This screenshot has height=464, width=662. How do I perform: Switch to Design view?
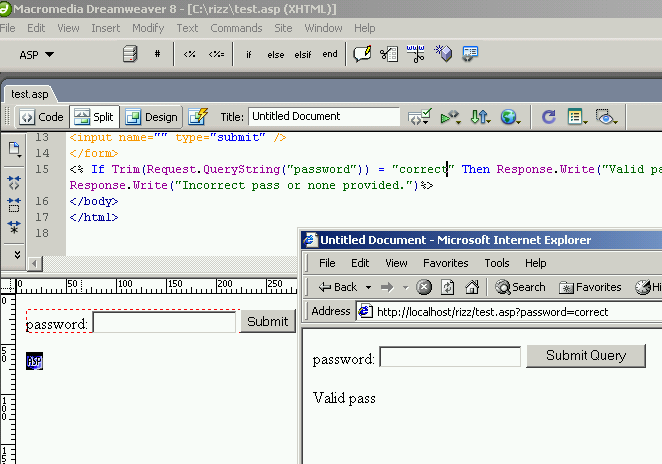[x=151, y=117]
